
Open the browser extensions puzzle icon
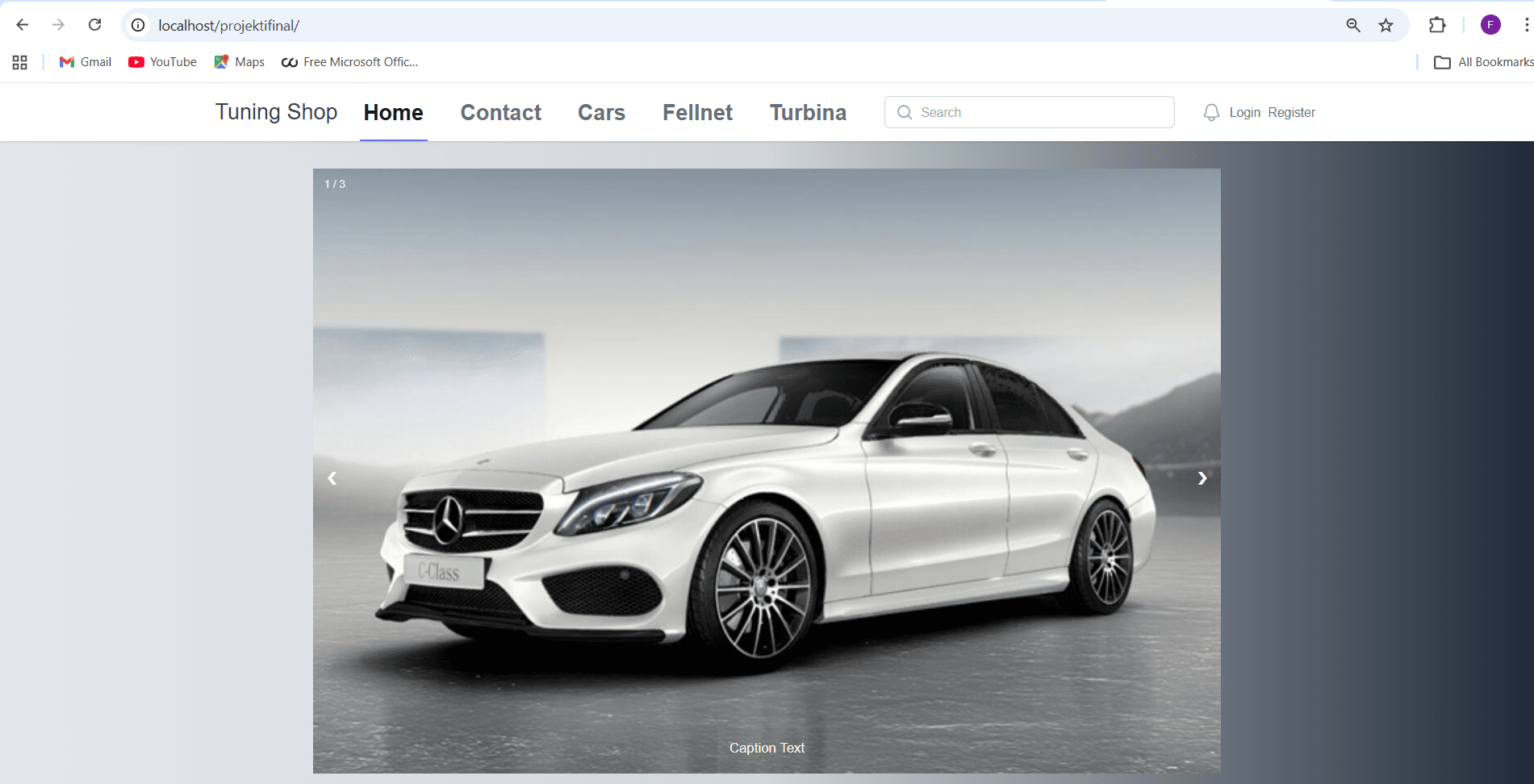[x=1437, y=25]
